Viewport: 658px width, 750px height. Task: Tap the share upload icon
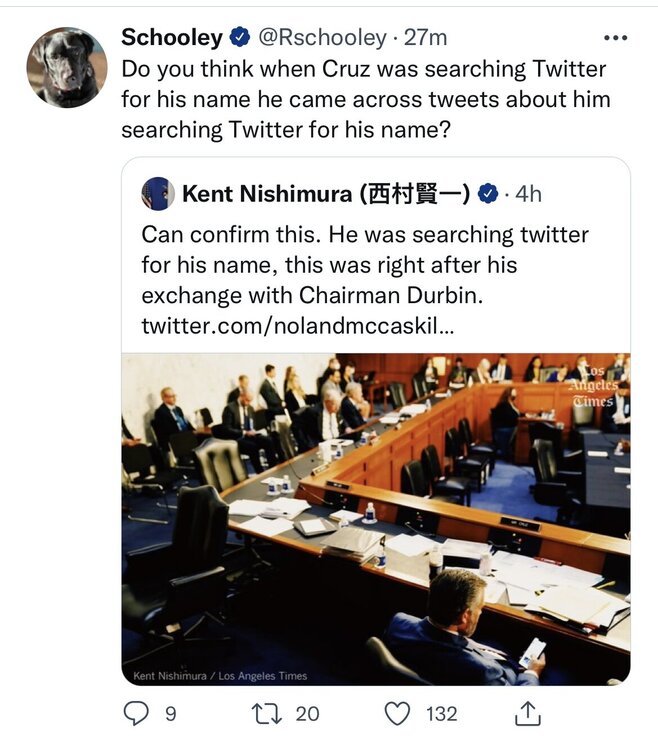click(x=529, y=713)
